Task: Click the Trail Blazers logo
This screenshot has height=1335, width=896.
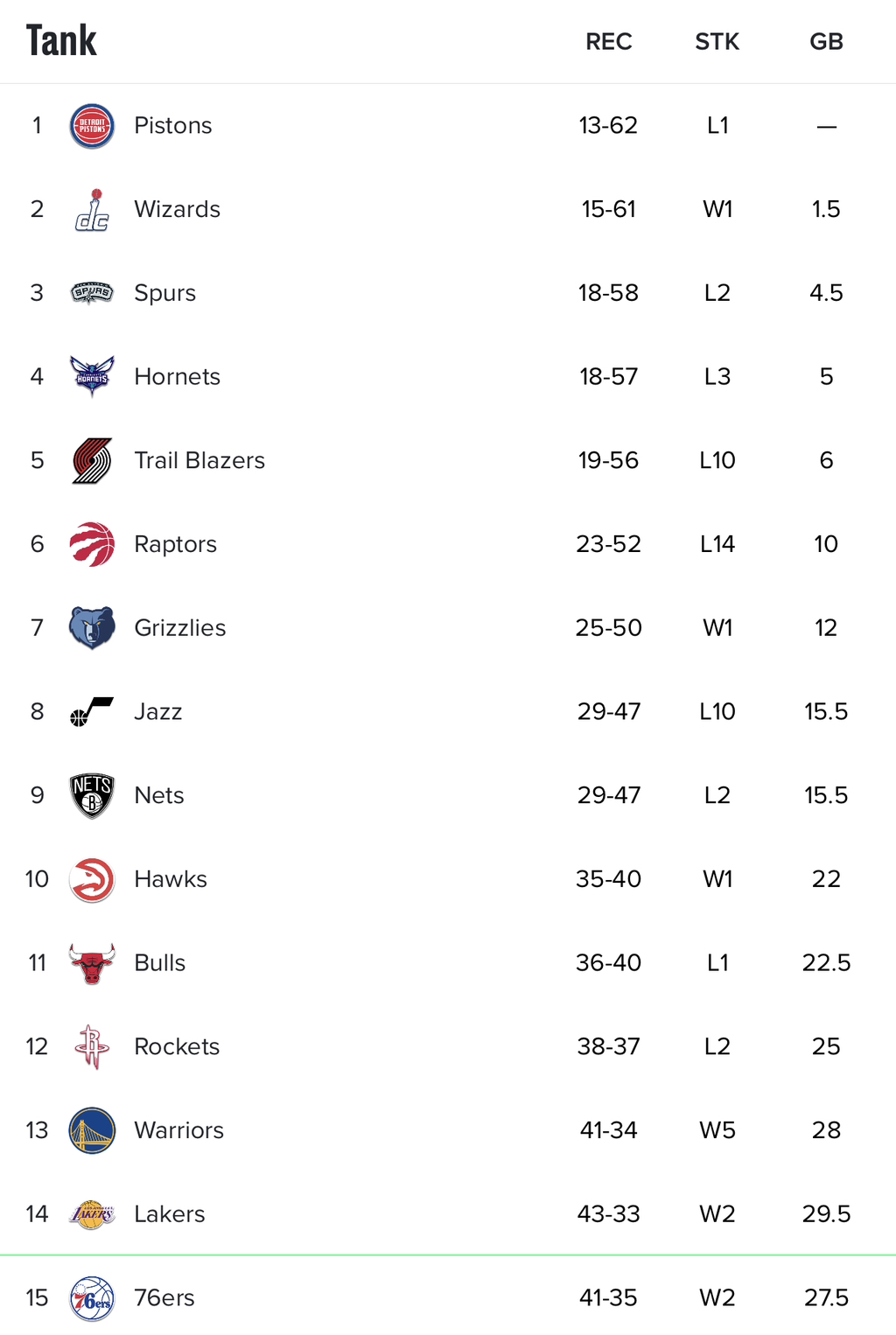Action: [92, 461]
